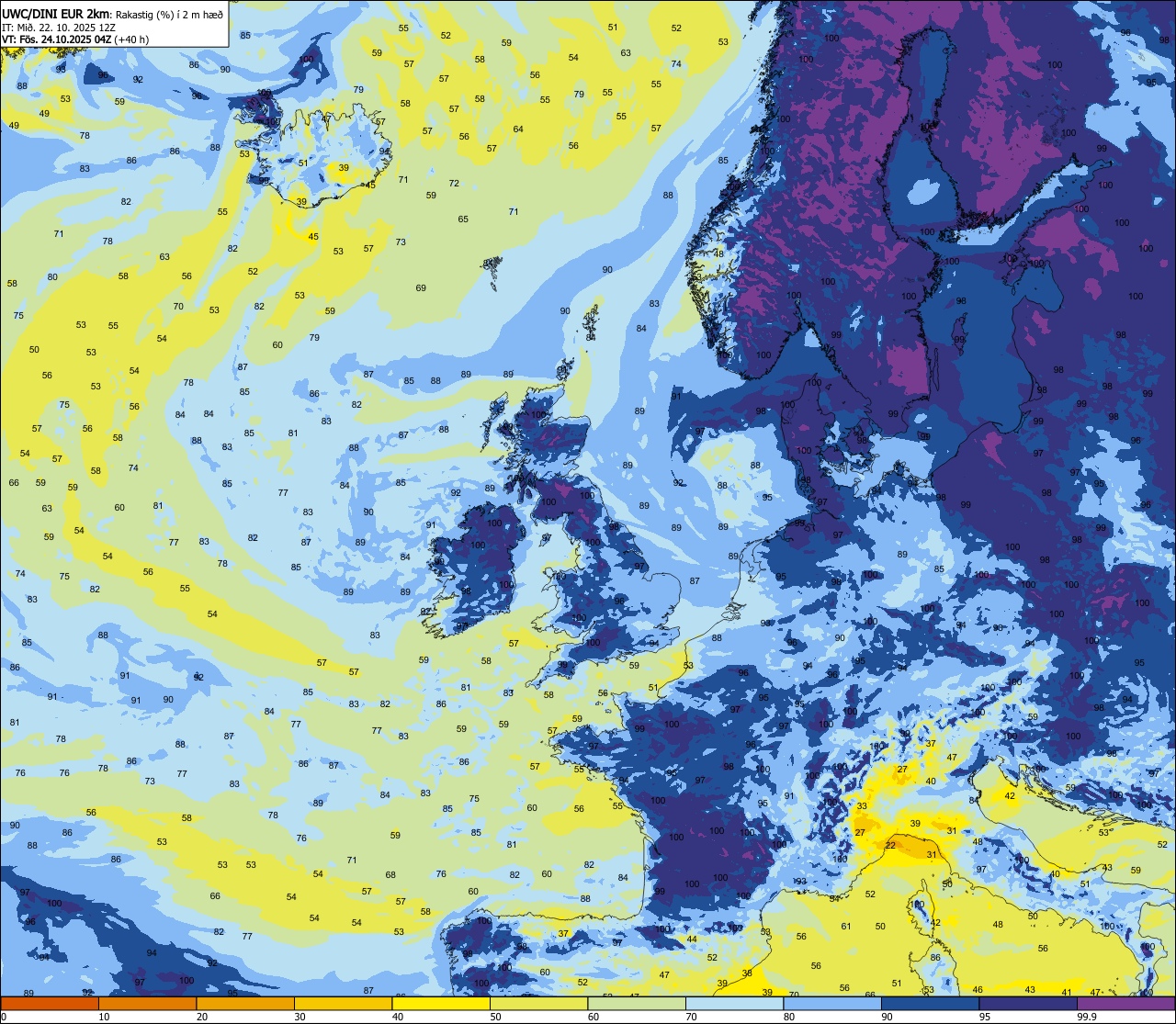Screen dimensions: 1176x1024
Task: Click the 'IT: Mið. 22. 10. 2025 12Z' line
Action: coord(58,28)
